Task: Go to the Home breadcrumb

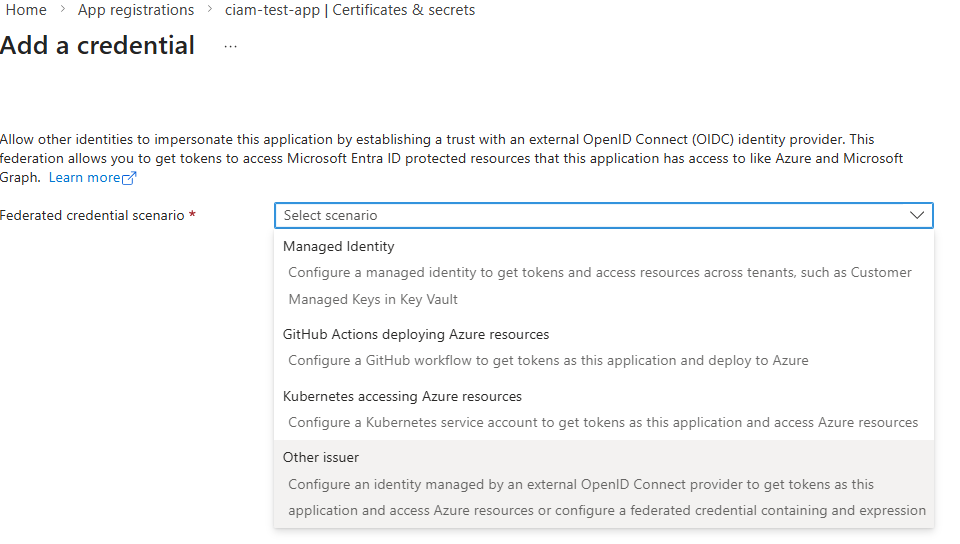Action: coord(26,10)
